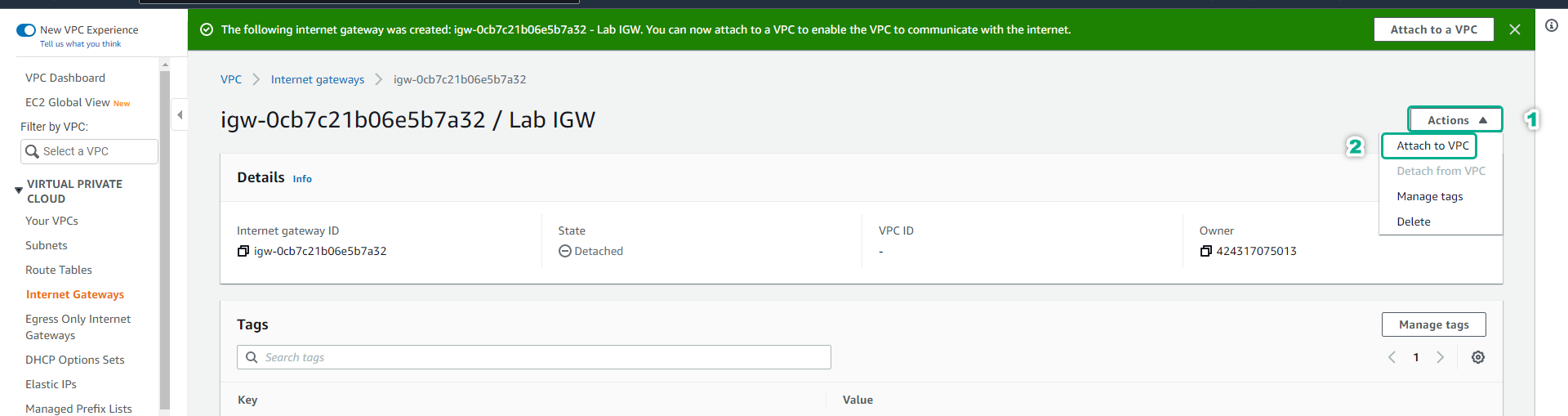
Task: Click the info circle icon at top right
Action: click(x=1552, y=25)
